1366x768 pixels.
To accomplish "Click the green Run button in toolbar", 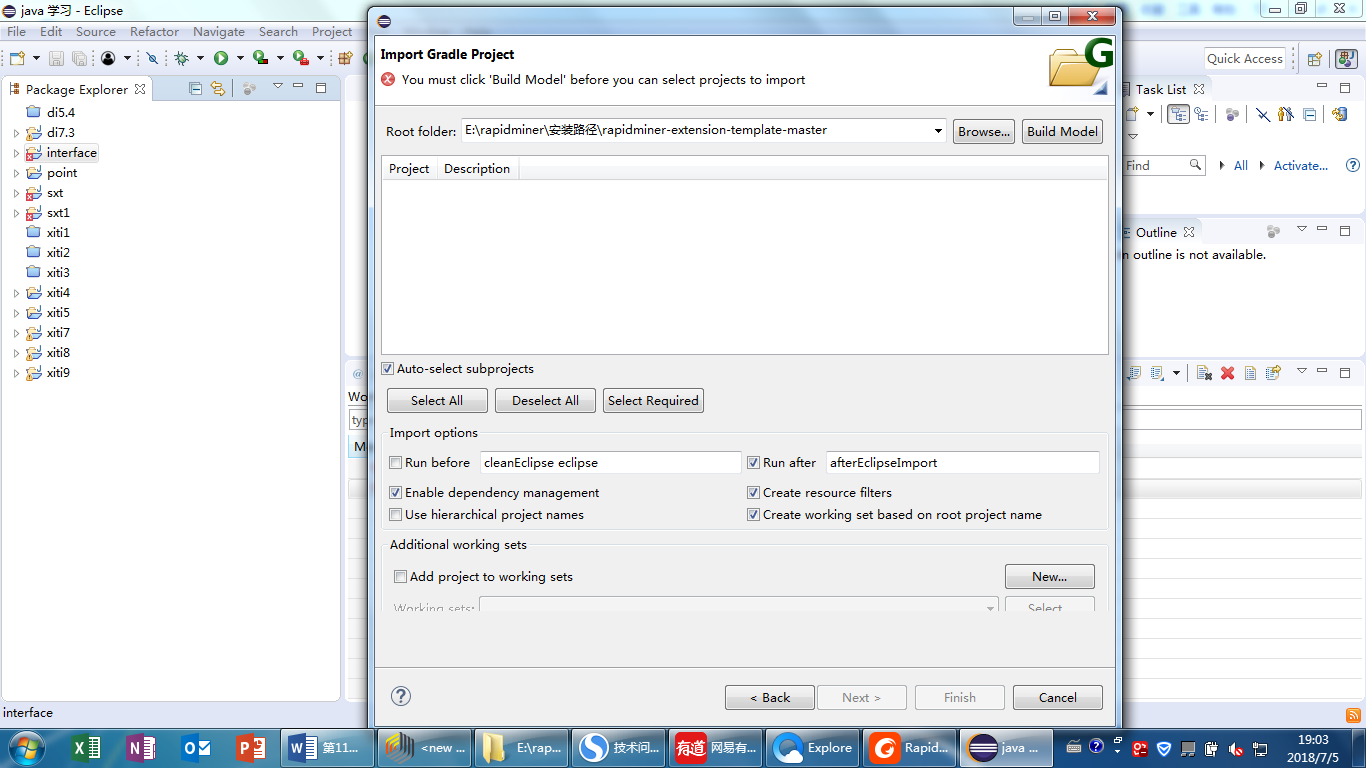I will pyautogui.click(x=221, y=59).
